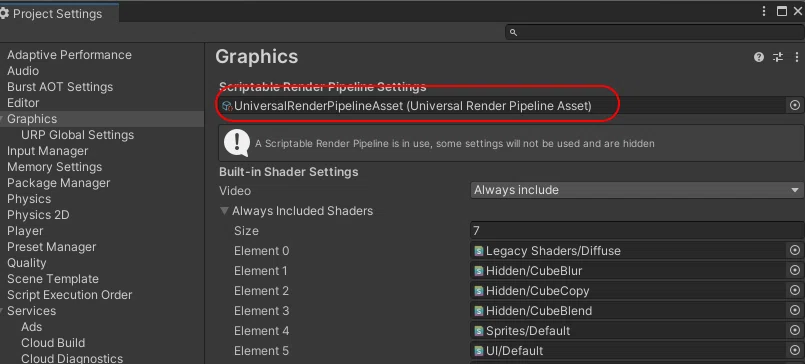Viewport: 805px width, 364px height.
Task: Open Script Execution Order settings
Action: coord(69,295)
